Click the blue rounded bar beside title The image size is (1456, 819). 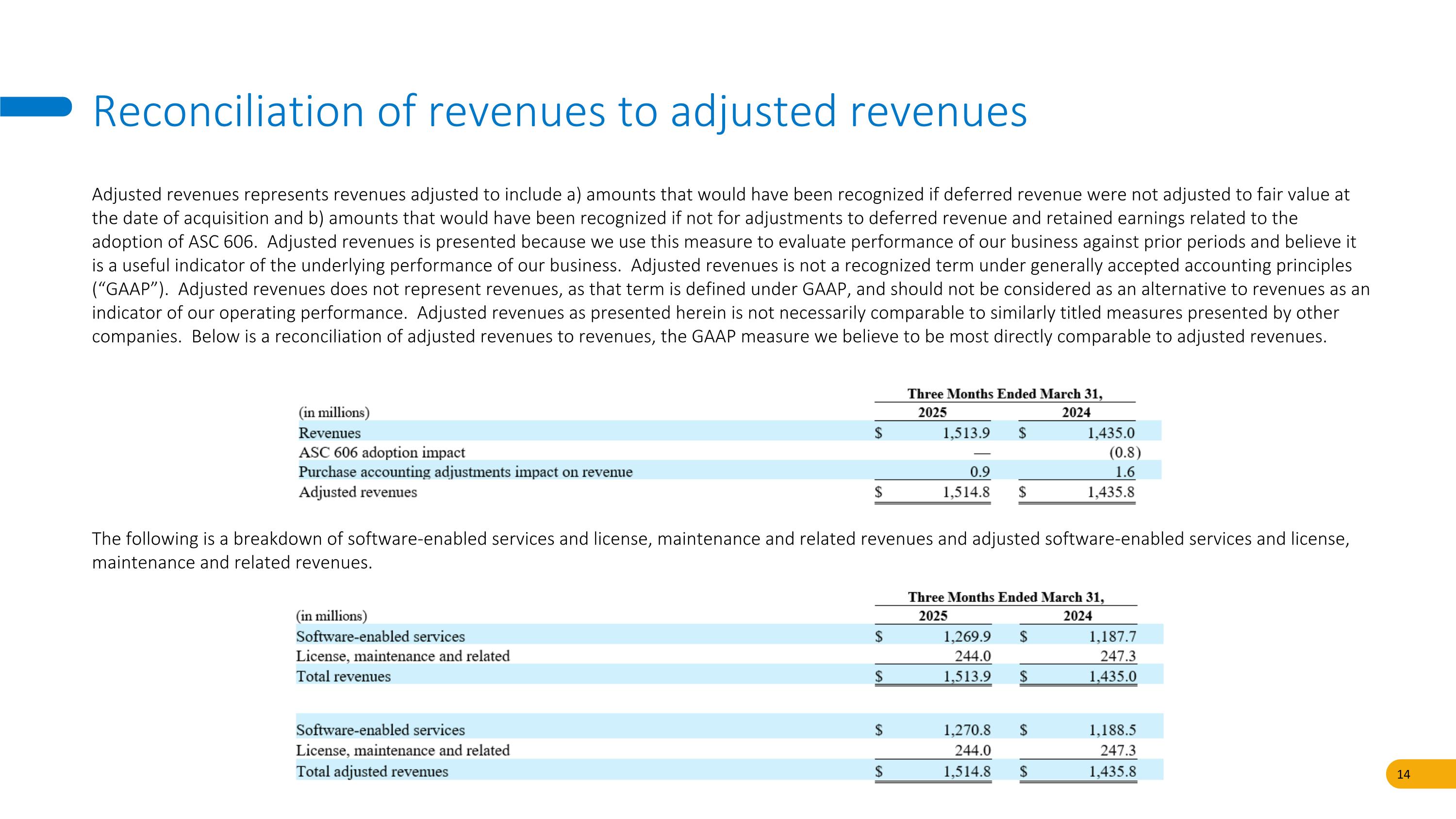(x=35, y=106)
